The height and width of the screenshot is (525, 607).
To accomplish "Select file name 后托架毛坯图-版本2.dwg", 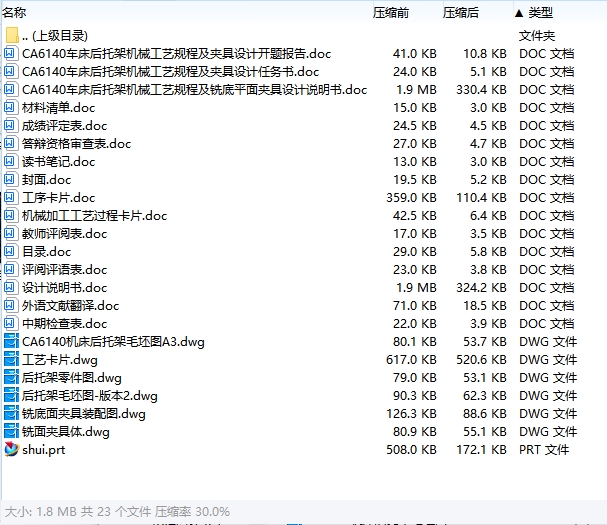I will pos(90,396).
